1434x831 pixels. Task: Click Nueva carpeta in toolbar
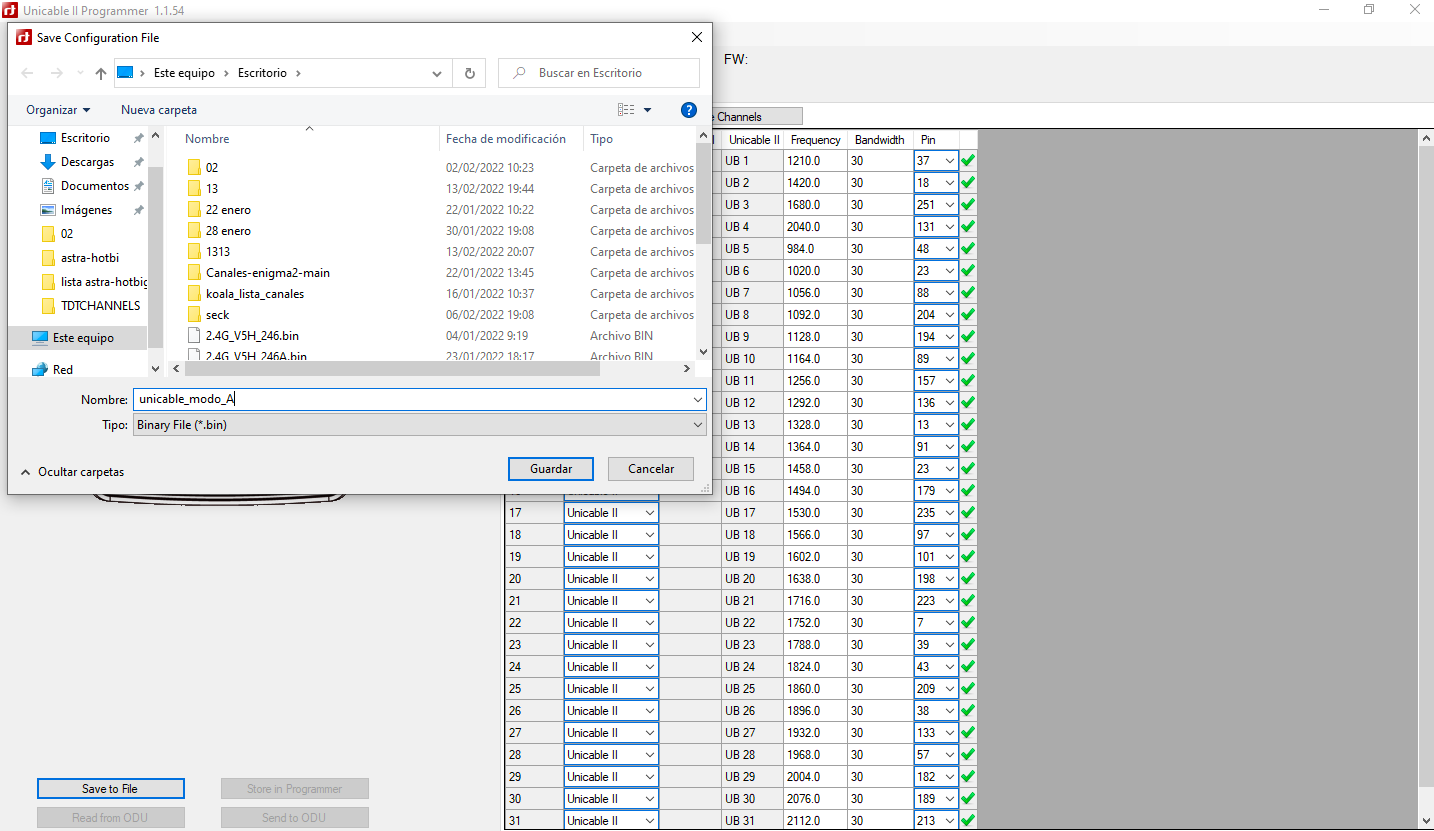click(159, 110)
